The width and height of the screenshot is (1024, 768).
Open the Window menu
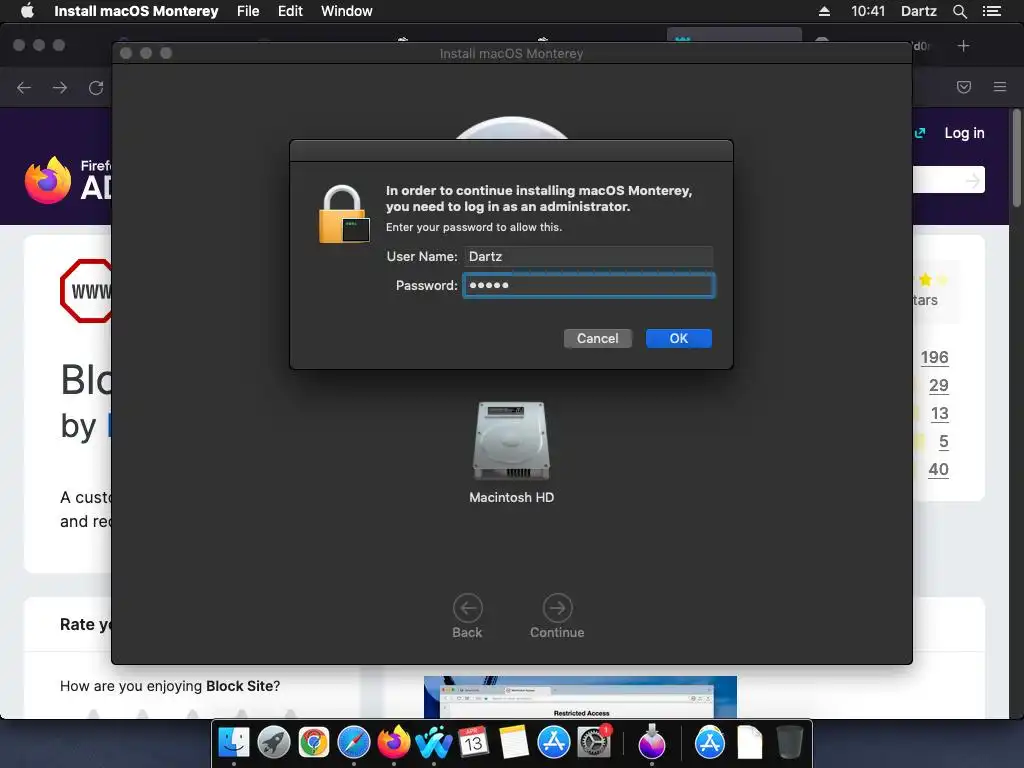click(347, 11)
